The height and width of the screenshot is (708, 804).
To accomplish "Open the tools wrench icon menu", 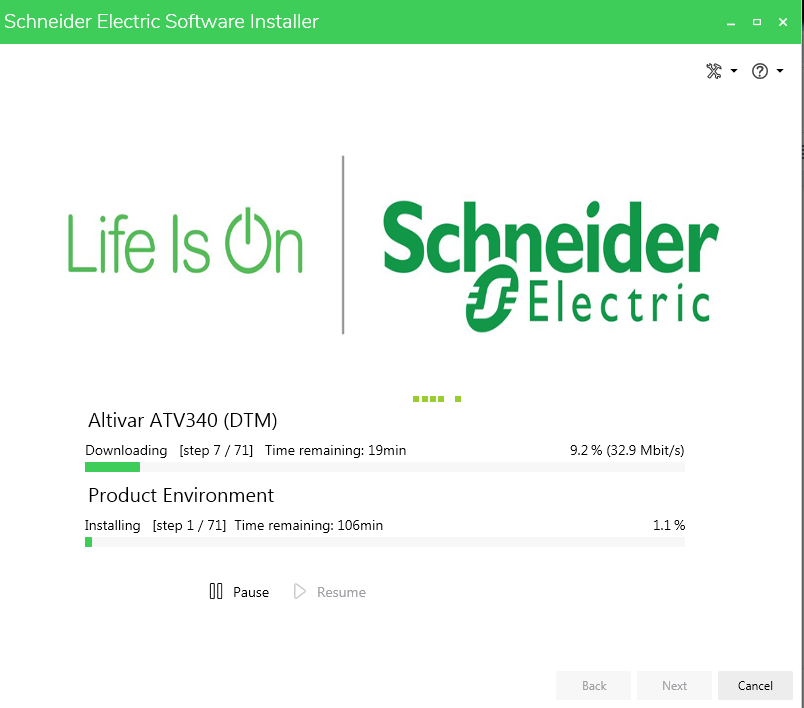I will click(x=714, y=71).
